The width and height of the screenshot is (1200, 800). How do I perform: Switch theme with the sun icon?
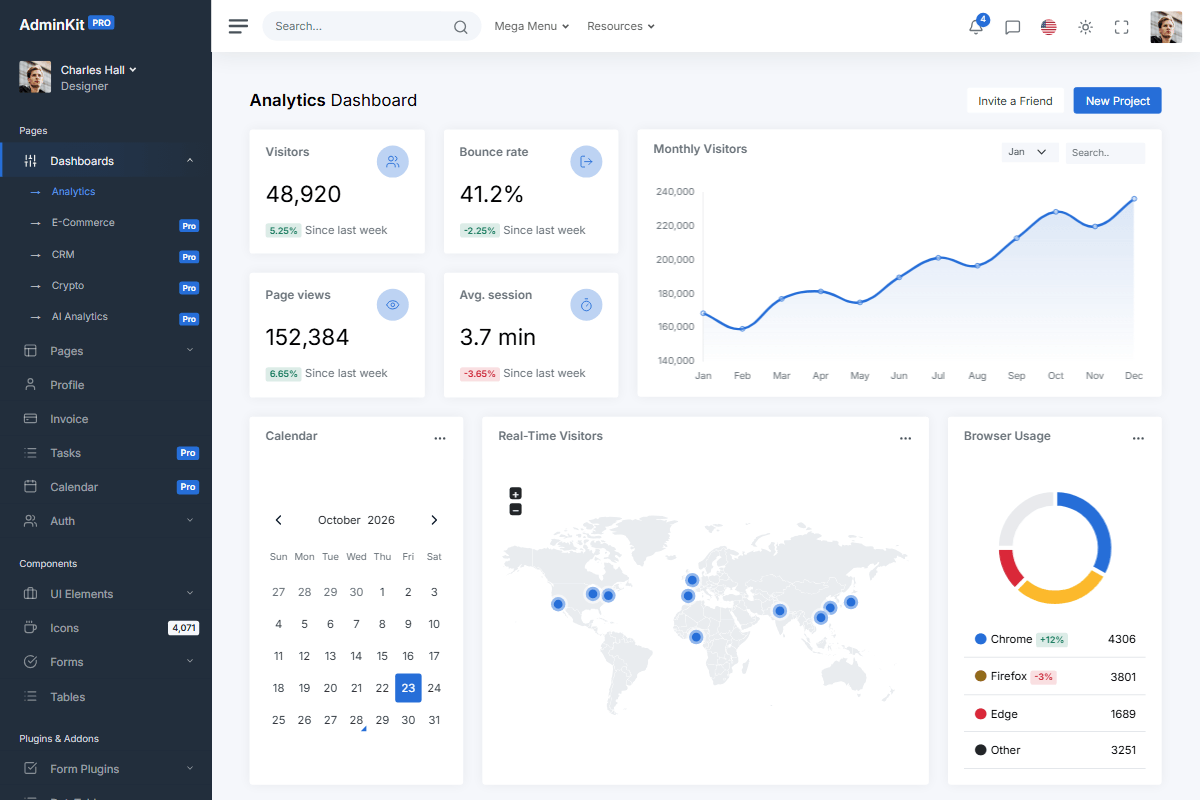point(1085,27)
